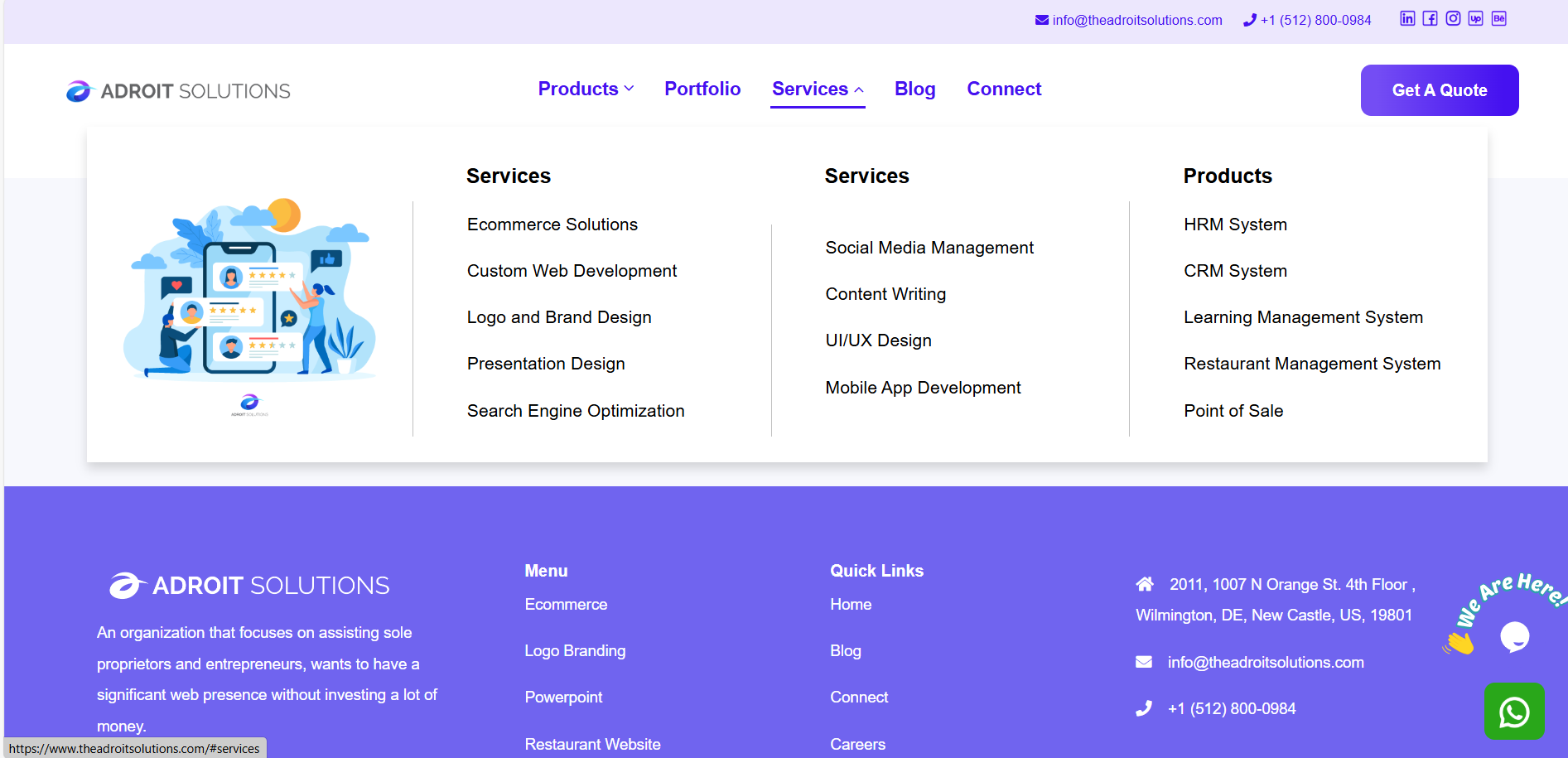Viewport: 1568px width, 758px height.
Task: Click the white Adroit Solutions footer logo
Action: pos(249,586)
